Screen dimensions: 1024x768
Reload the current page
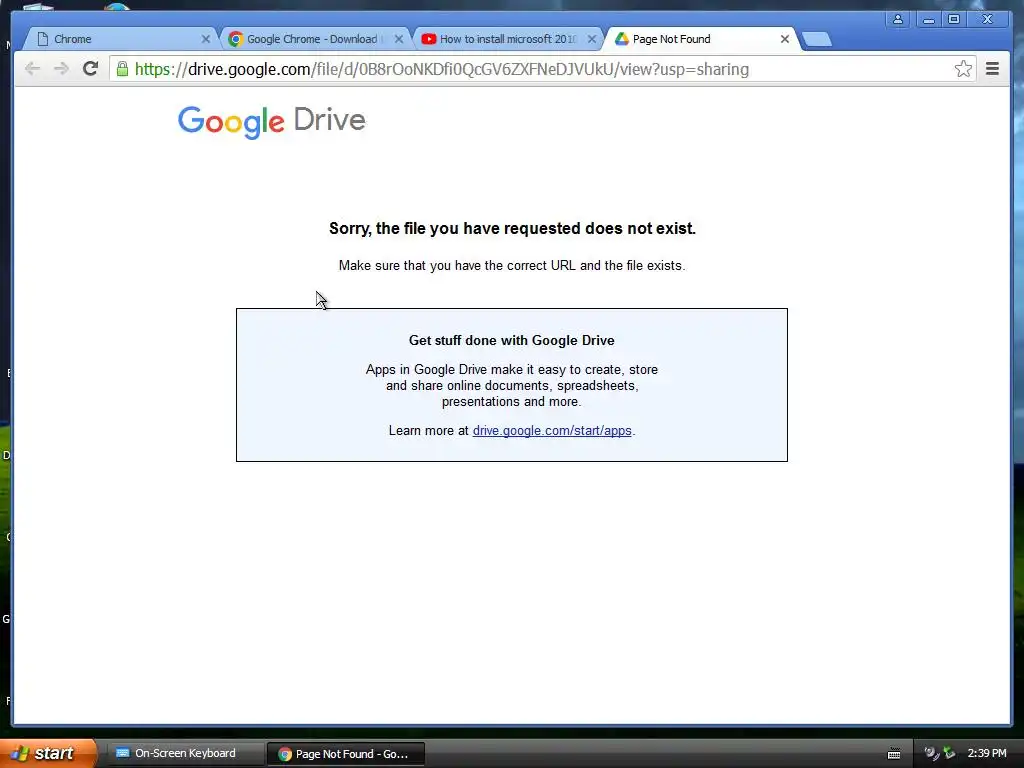tap(90, 69)
